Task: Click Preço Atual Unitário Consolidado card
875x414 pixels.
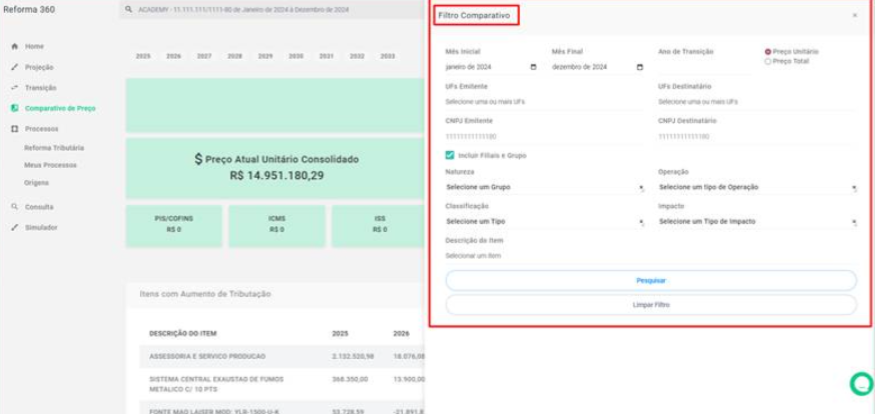Action: click(276, 169)
